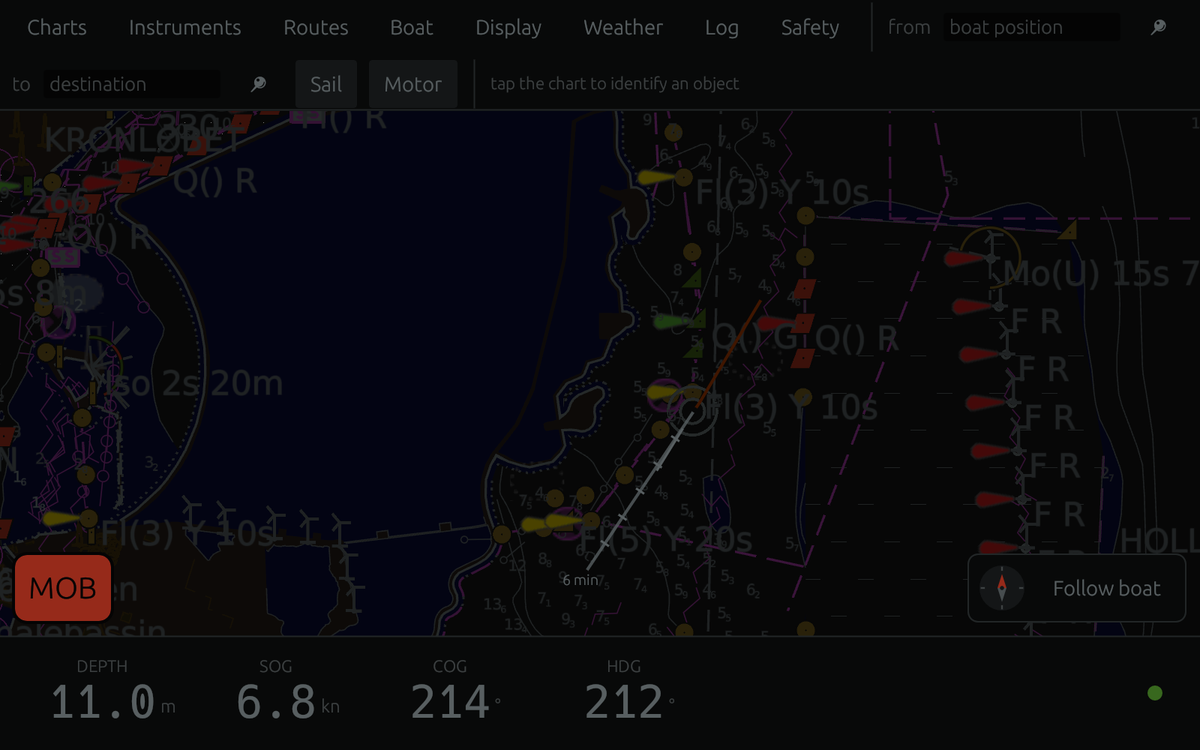The image size is (1200, 750).
Task: Select the Sail mode toggle
Action: coord(326,84)
